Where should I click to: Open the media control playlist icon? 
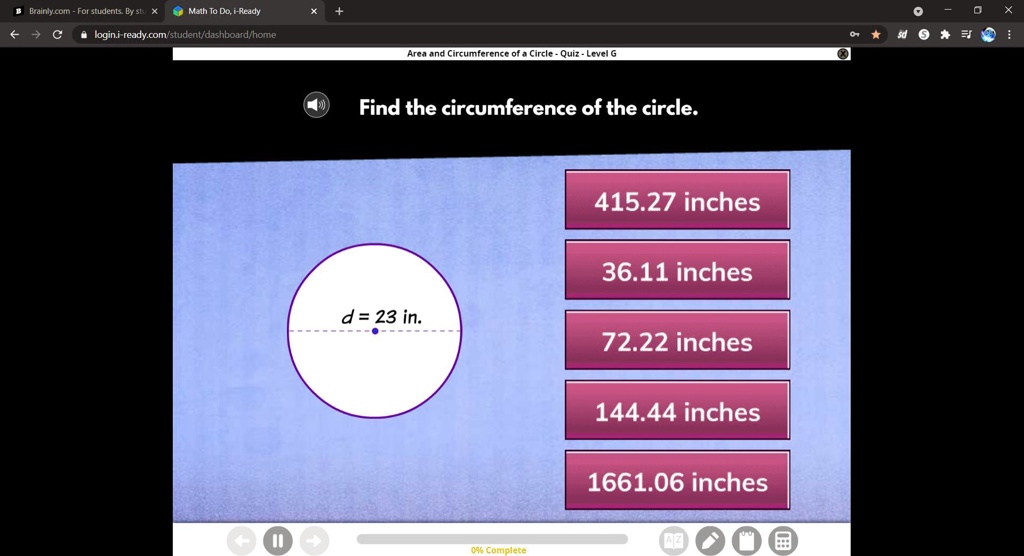[967, 35]
